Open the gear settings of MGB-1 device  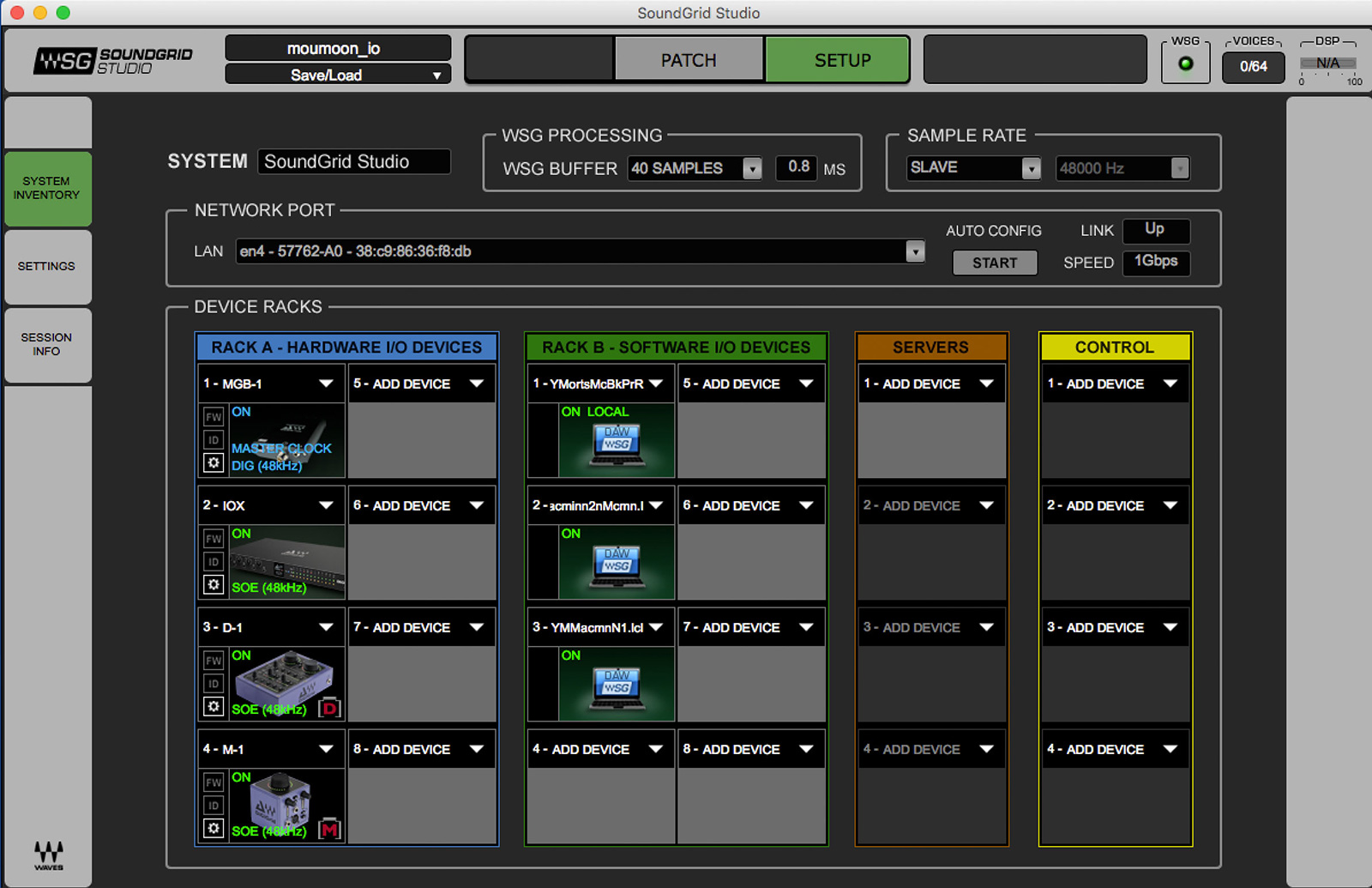click(214, 463)
